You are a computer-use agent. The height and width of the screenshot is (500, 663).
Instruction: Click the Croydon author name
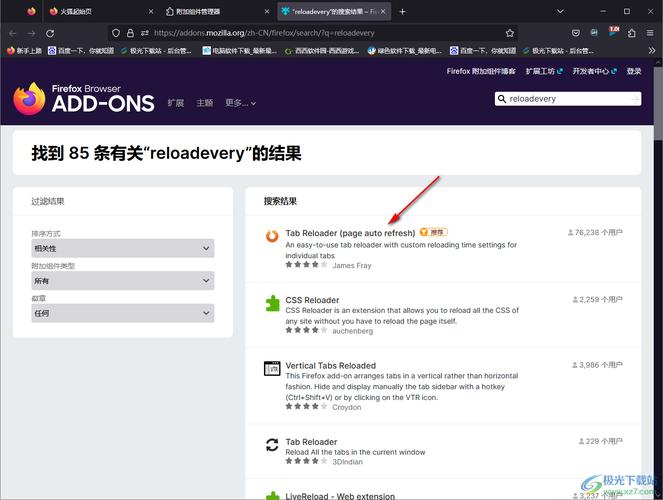347,407
